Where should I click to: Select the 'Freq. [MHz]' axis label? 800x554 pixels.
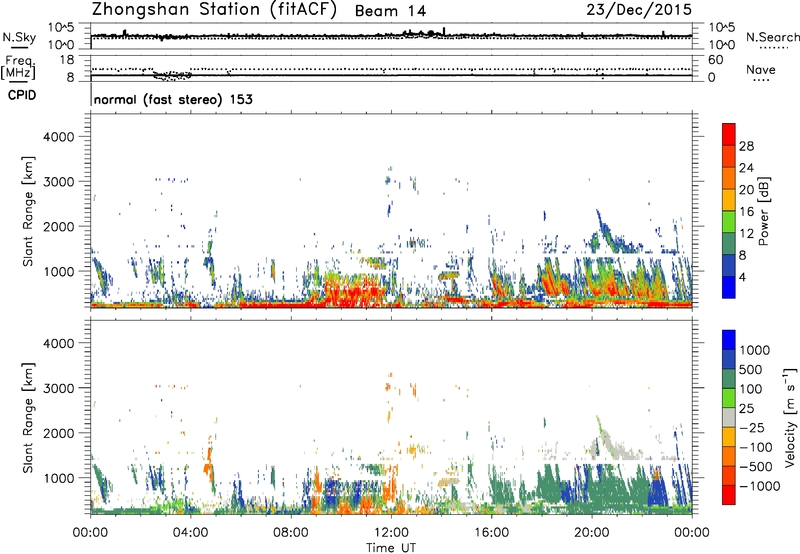point(19,68)
